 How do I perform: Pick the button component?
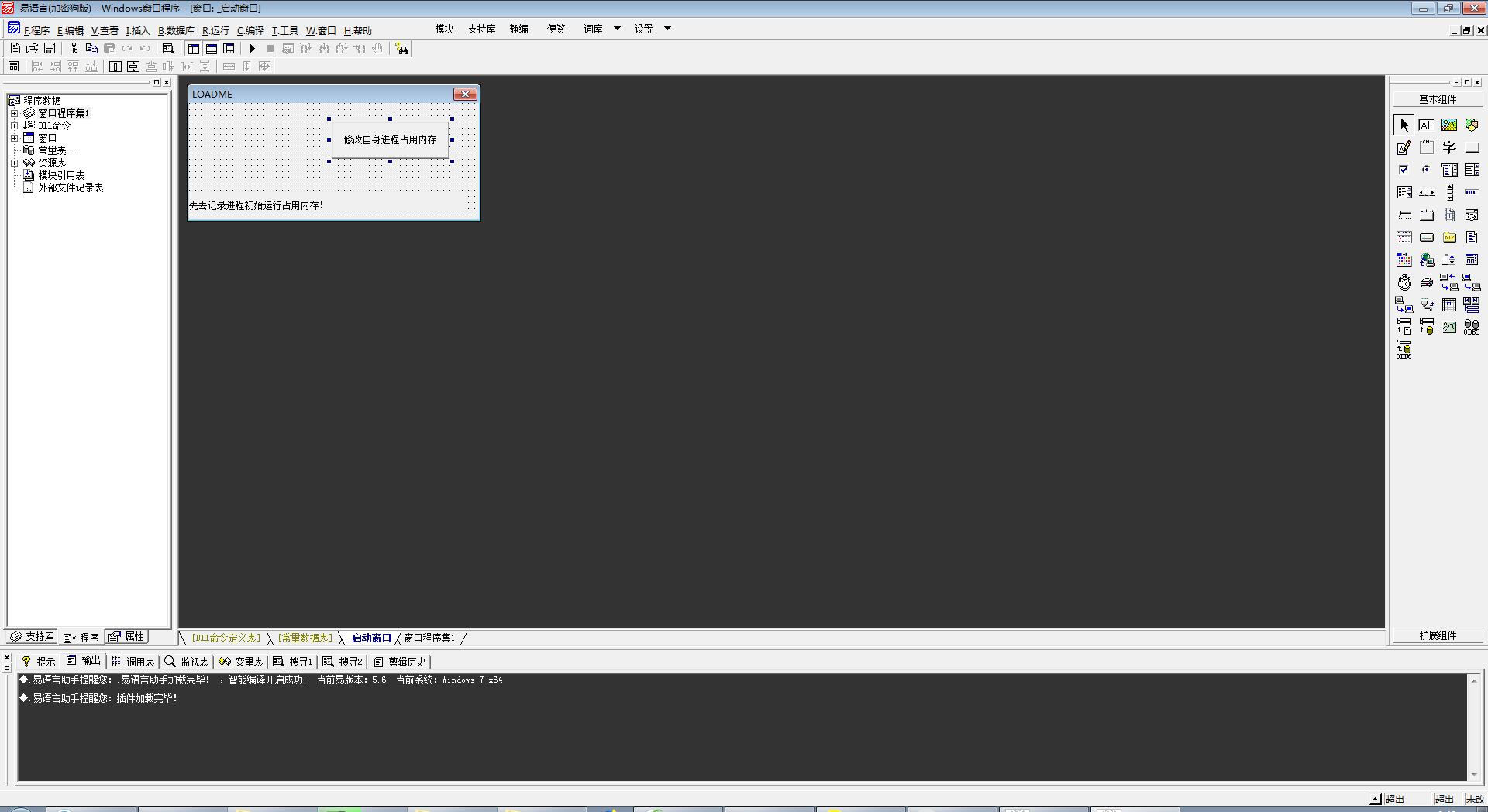[x=1472, y=147]
